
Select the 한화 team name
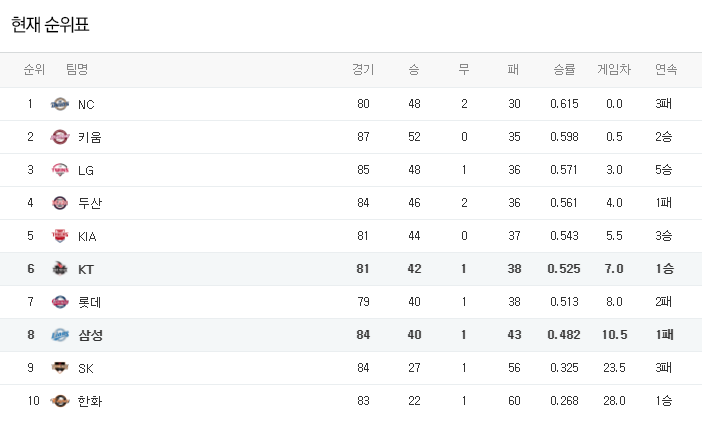tap(90, 401)
